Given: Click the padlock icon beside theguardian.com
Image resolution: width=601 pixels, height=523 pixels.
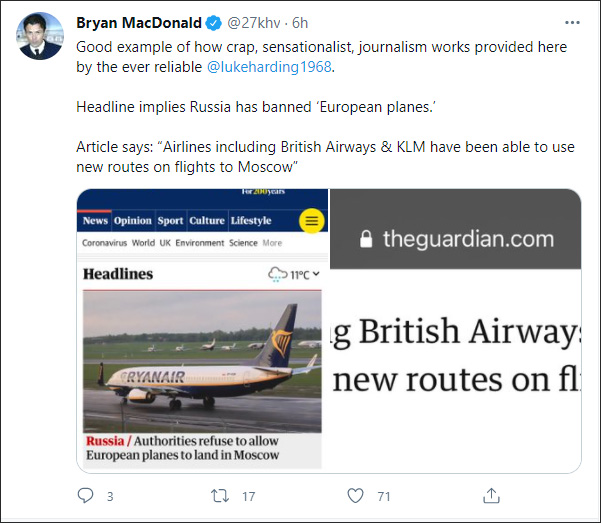Looking at the screenshot, I should coord(365,239).
